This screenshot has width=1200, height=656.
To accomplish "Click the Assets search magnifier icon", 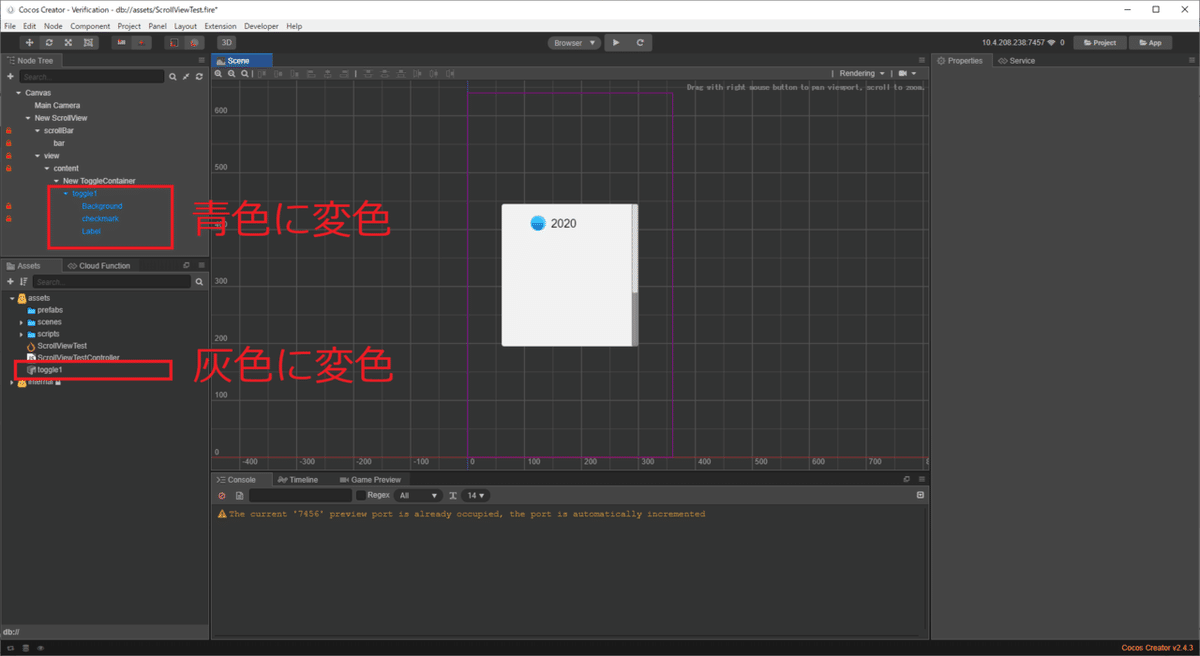I will 199,282.
